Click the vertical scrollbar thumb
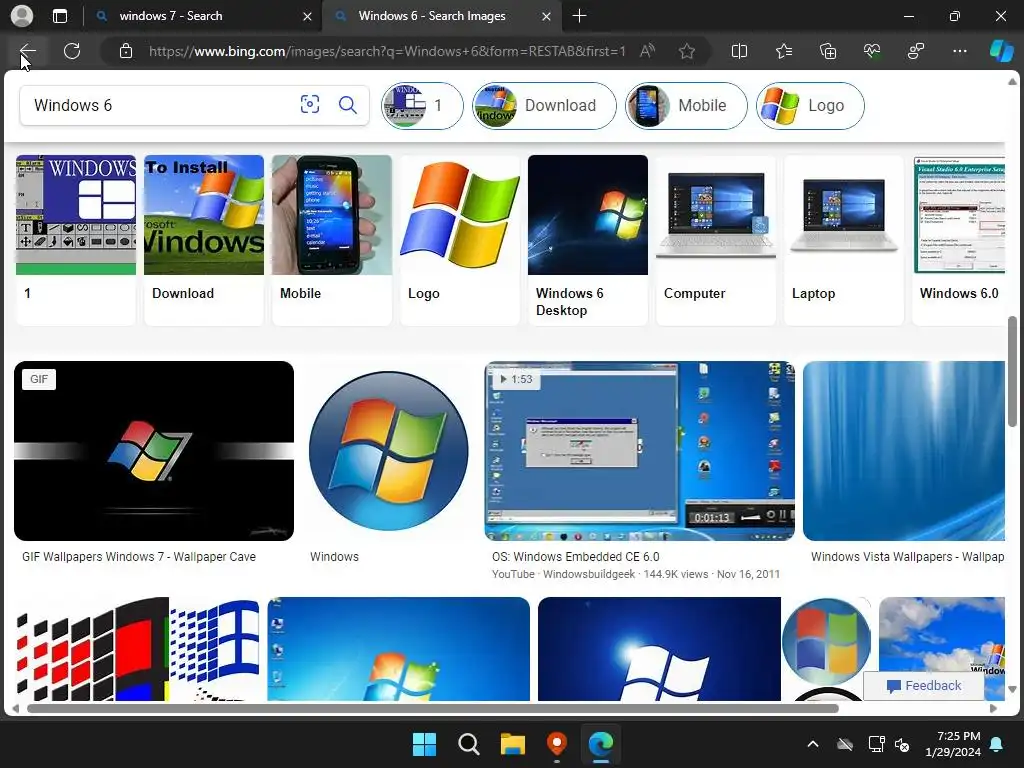The height and width of the screenshot is (768, 1024). pyautogui.click(x=1012, y=371)
